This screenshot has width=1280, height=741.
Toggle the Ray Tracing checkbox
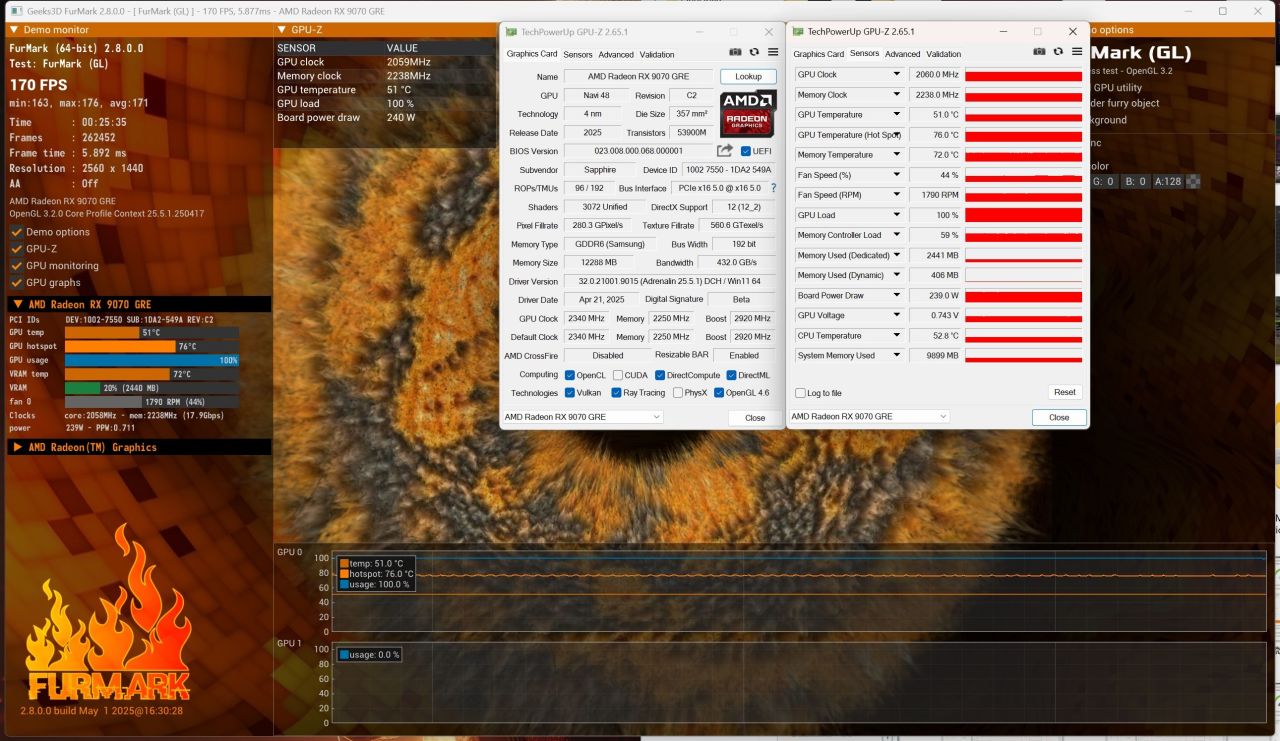(617, 393)
